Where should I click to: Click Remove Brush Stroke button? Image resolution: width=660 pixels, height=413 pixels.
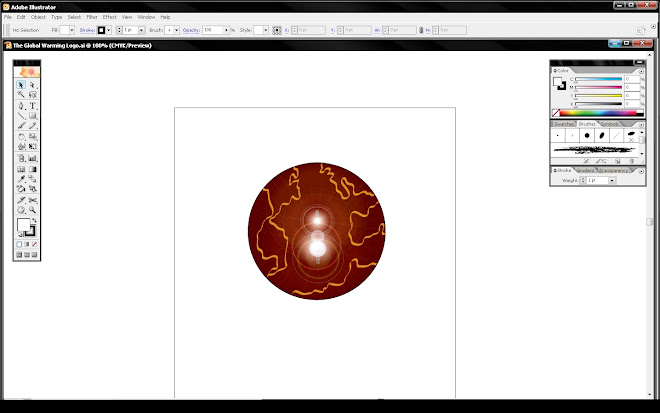(x=586, y=161)
